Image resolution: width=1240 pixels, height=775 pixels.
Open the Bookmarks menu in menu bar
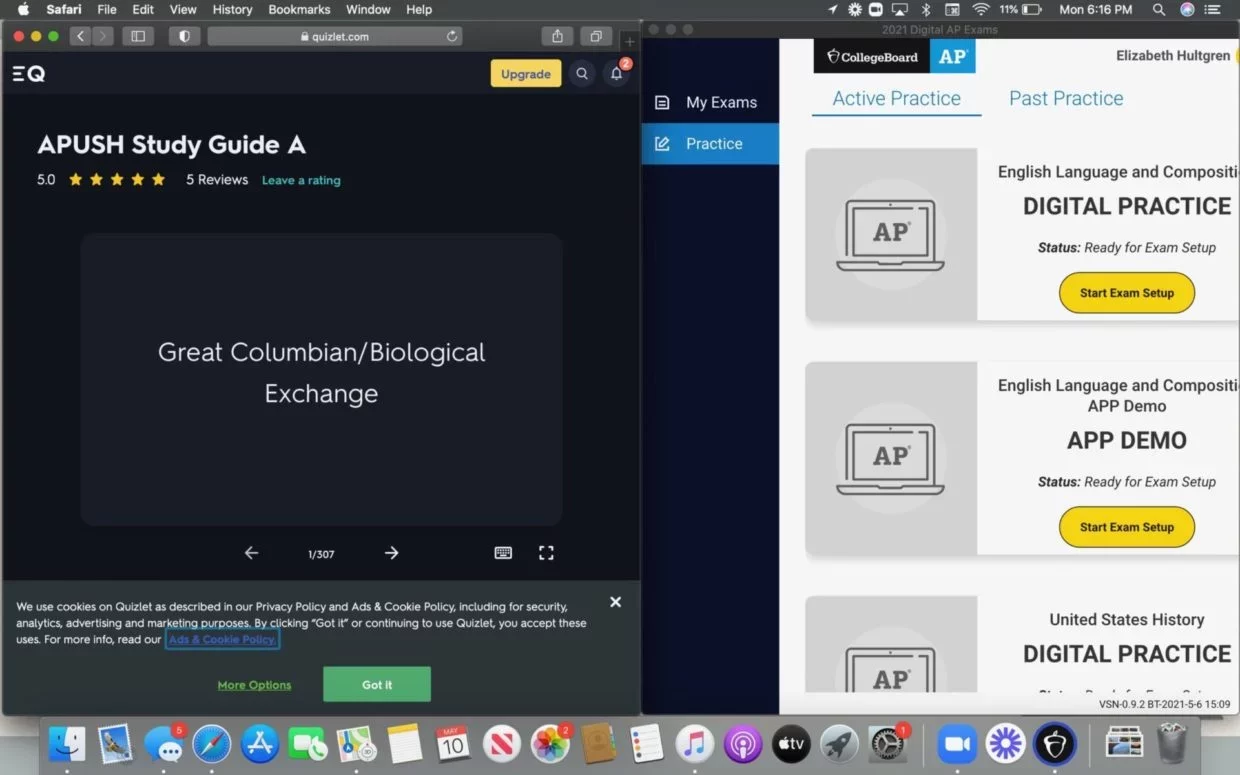[x=299, y=9]
